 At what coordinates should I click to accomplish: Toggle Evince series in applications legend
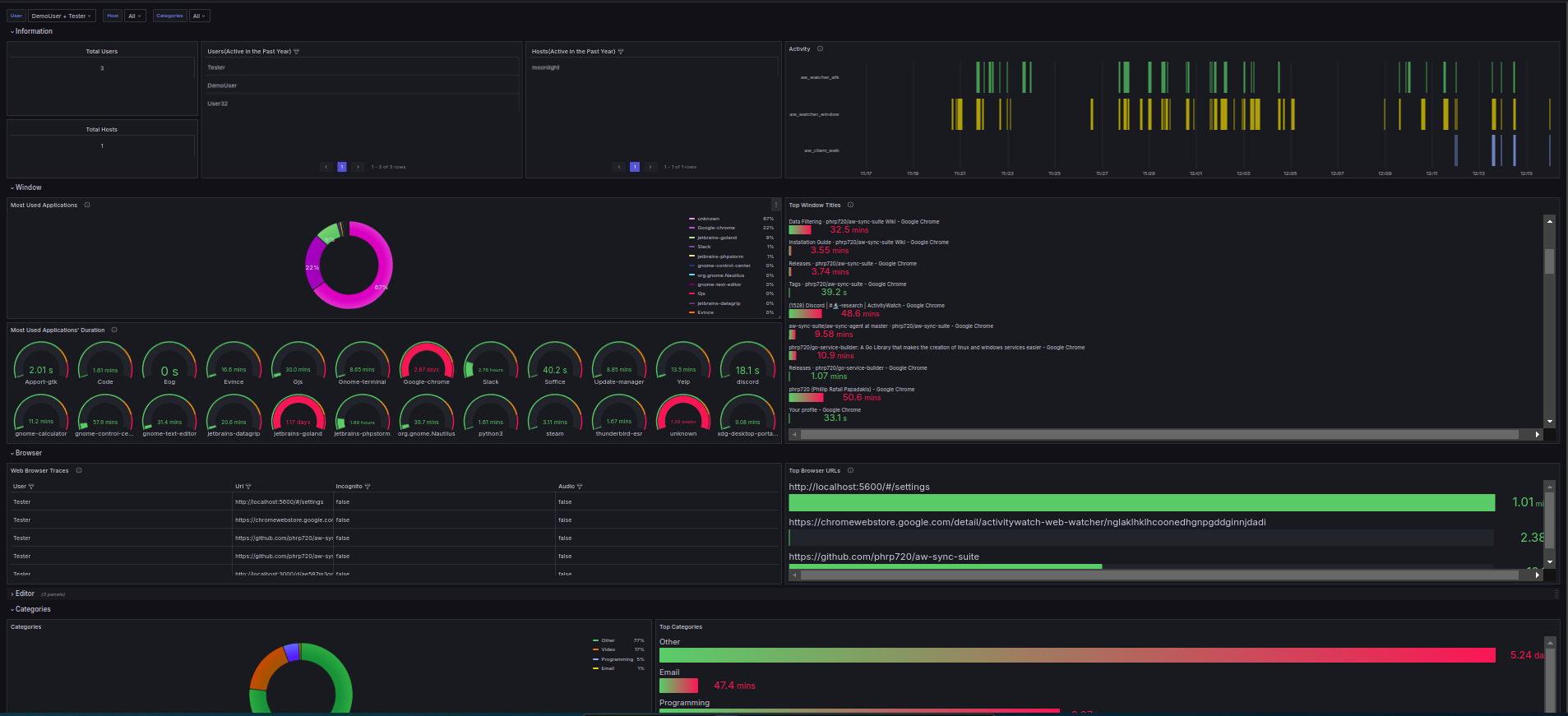point(705,312)
